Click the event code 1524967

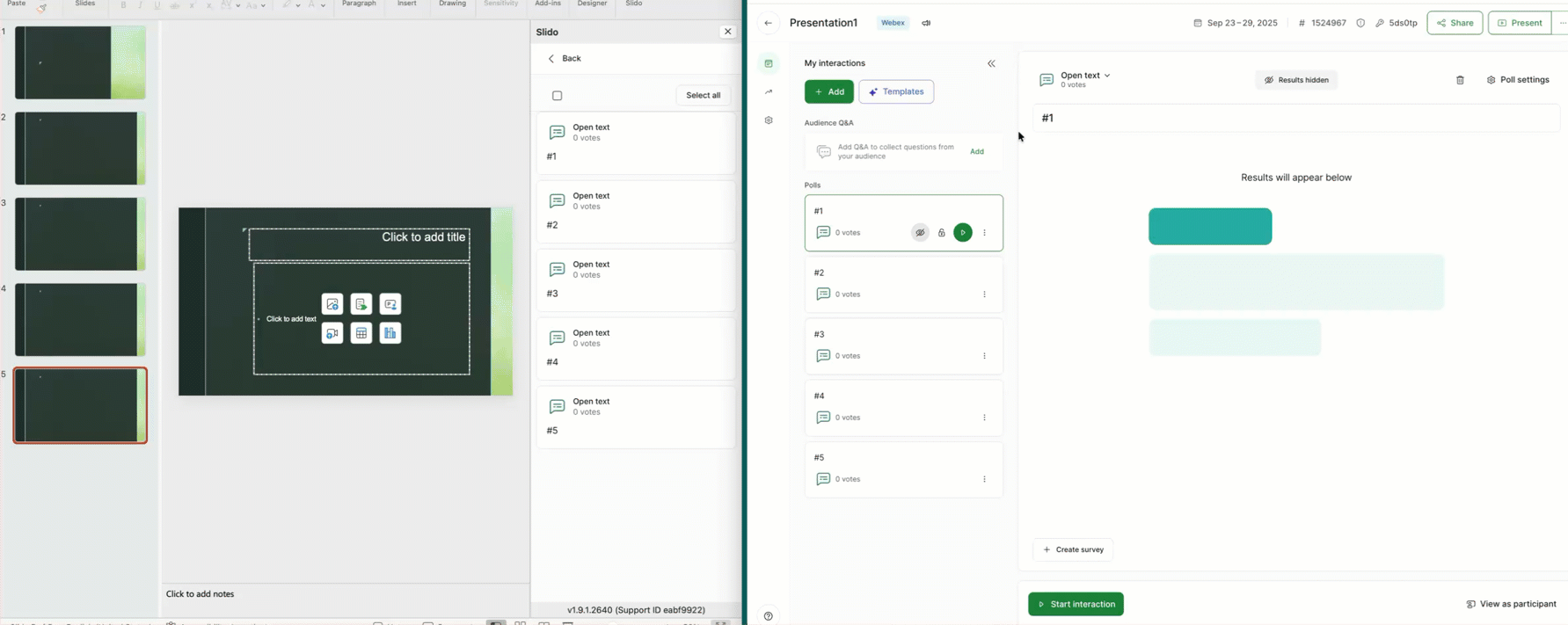(x=1322, y=23)
